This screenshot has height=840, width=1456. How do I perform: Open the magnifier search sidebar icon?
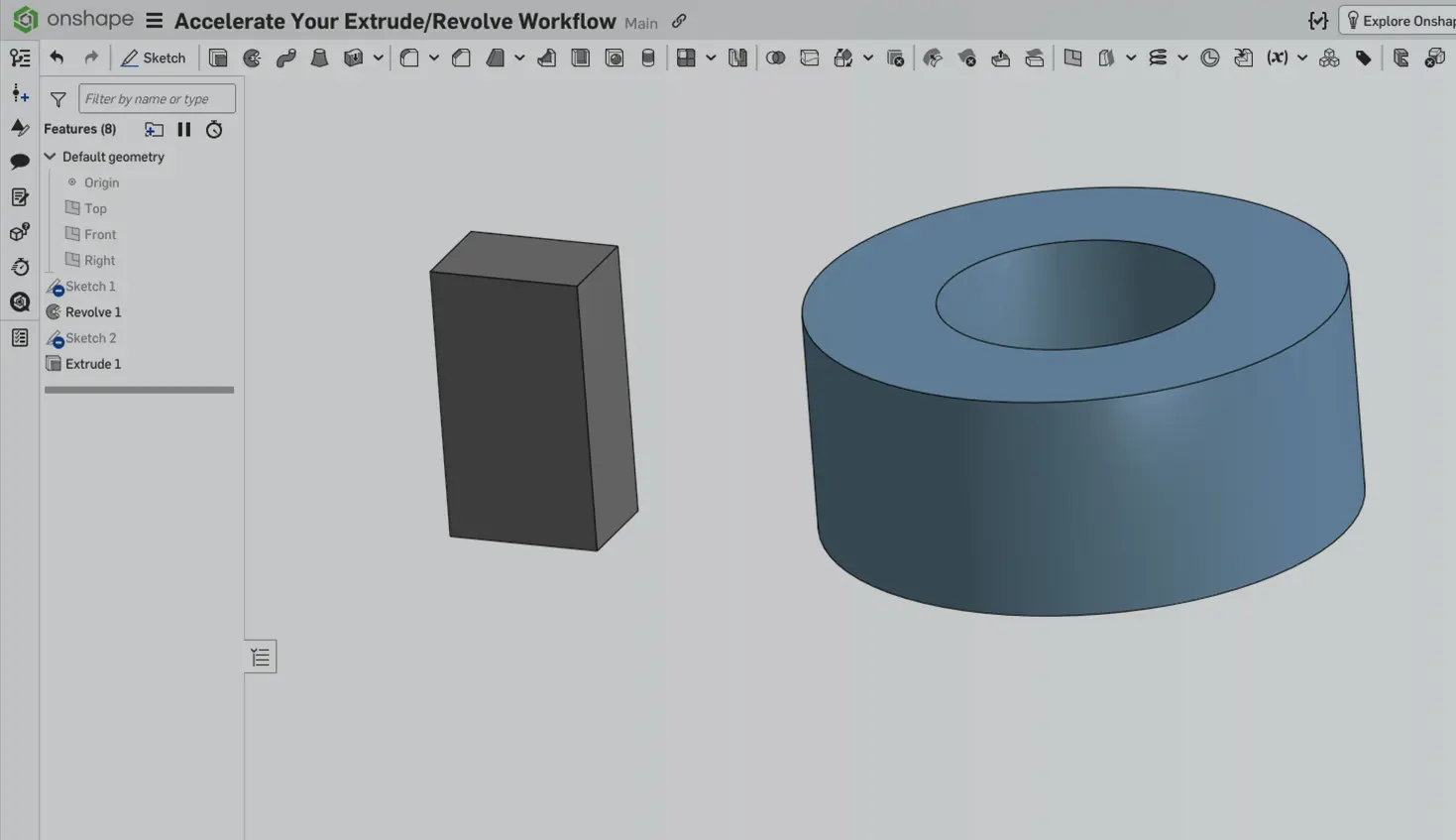pyautogui.click(x=20, y=302)
